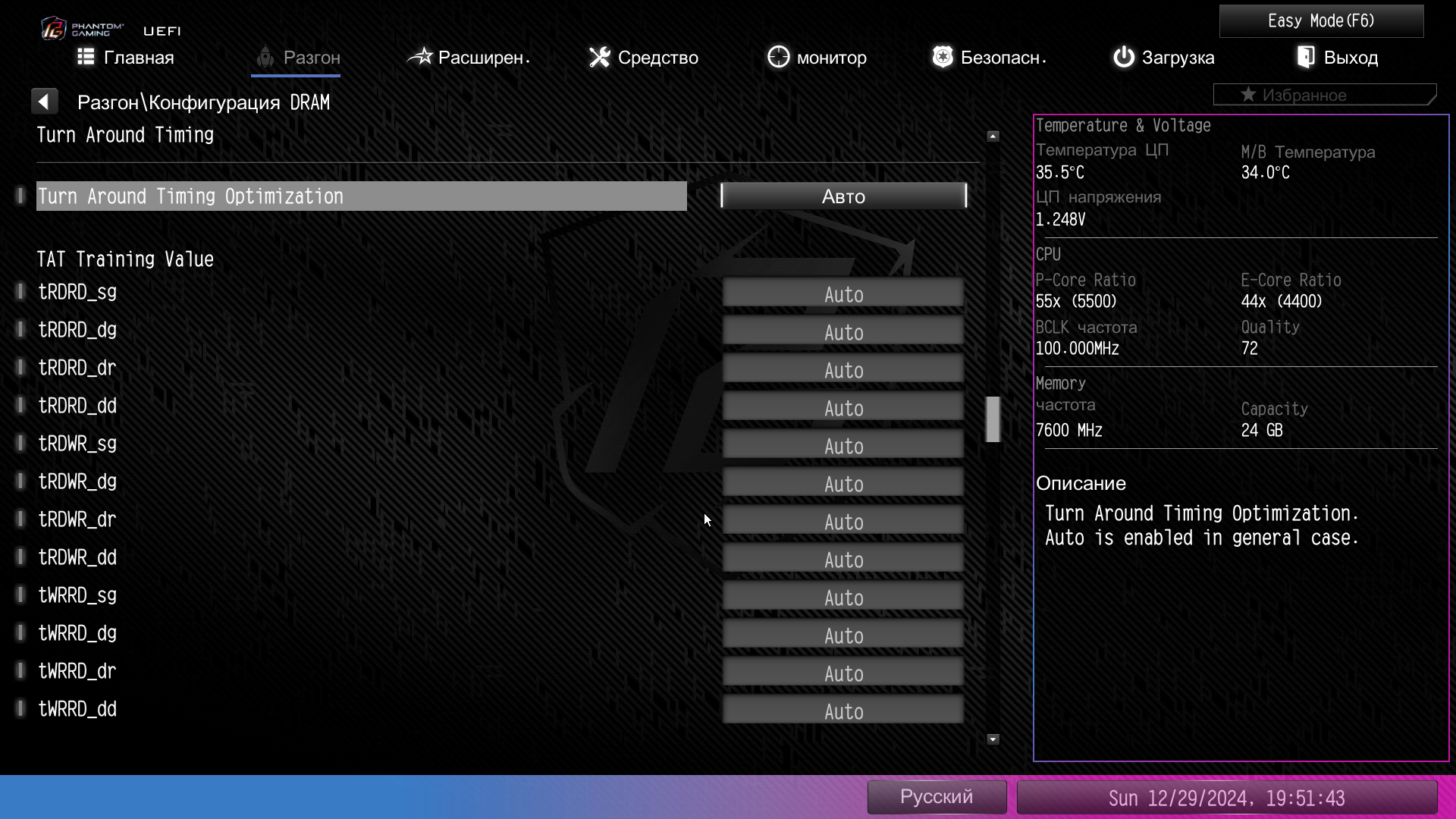Screen dimensions: 1456x819
Task: Open the tWRRD_dd Auto value field
Action: click(843, 711)
